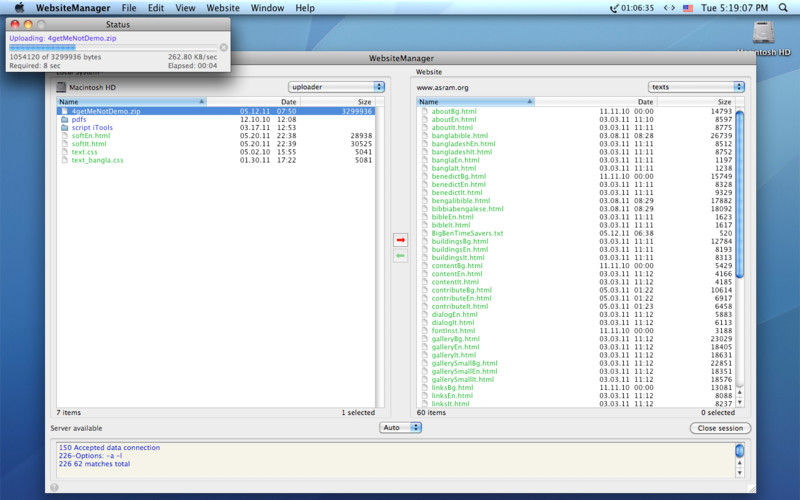The image size is (800, 500).
Task: Click the Close session button
Action: coord(720,428)
